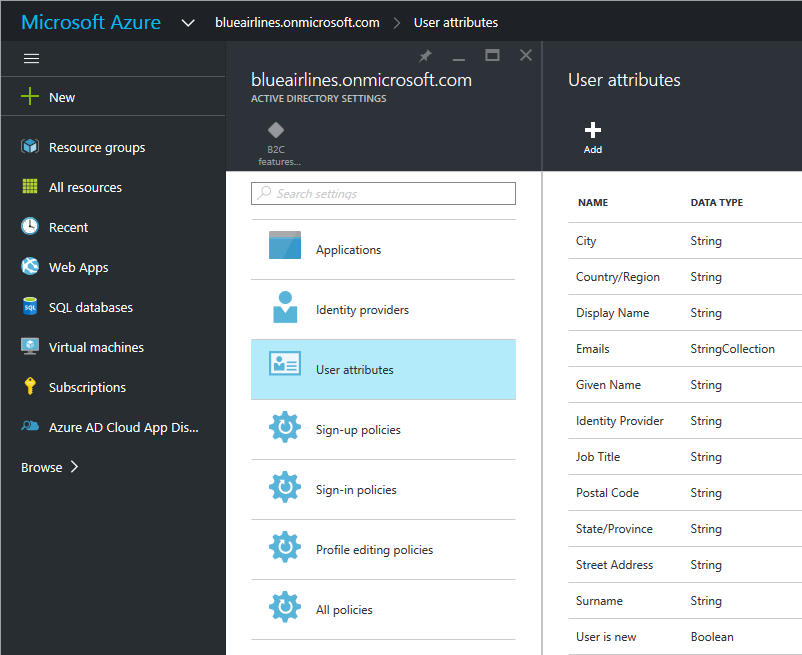
Task: Select the Job Title attribute row
Action: pyautogui.click(x=685, y=457)
